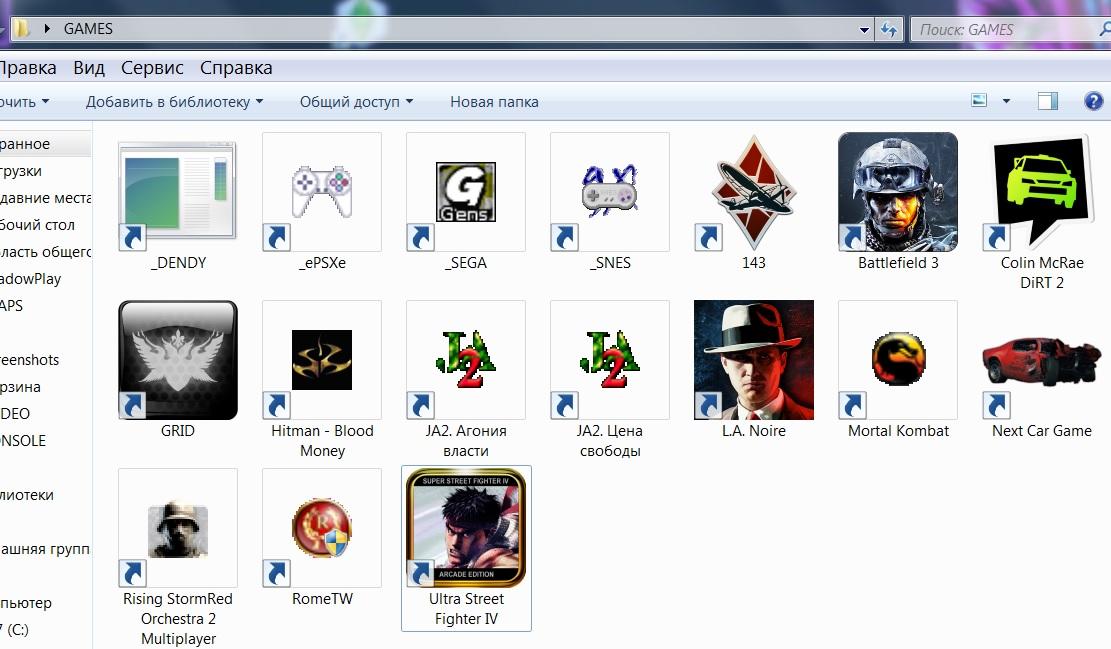Expand the address bar history dropdown

click(864, 30)
